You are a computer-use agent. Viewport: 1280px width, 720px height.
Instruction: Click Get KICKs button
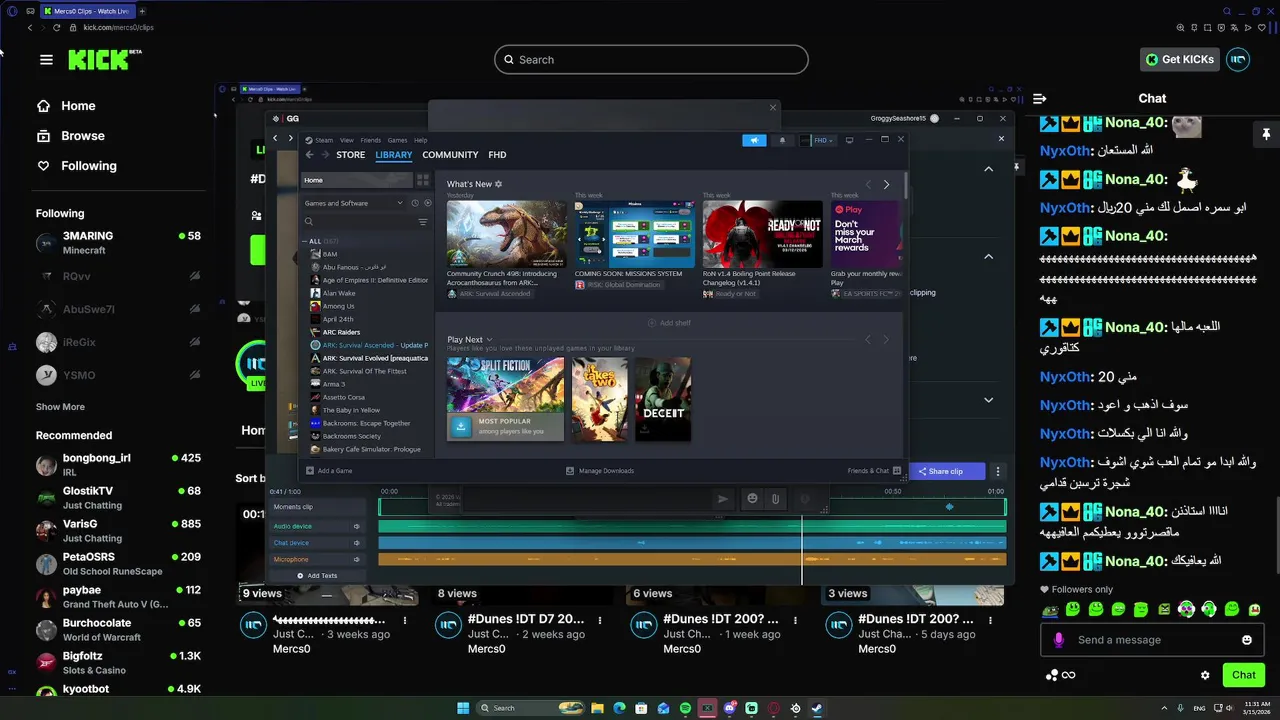1180,59
